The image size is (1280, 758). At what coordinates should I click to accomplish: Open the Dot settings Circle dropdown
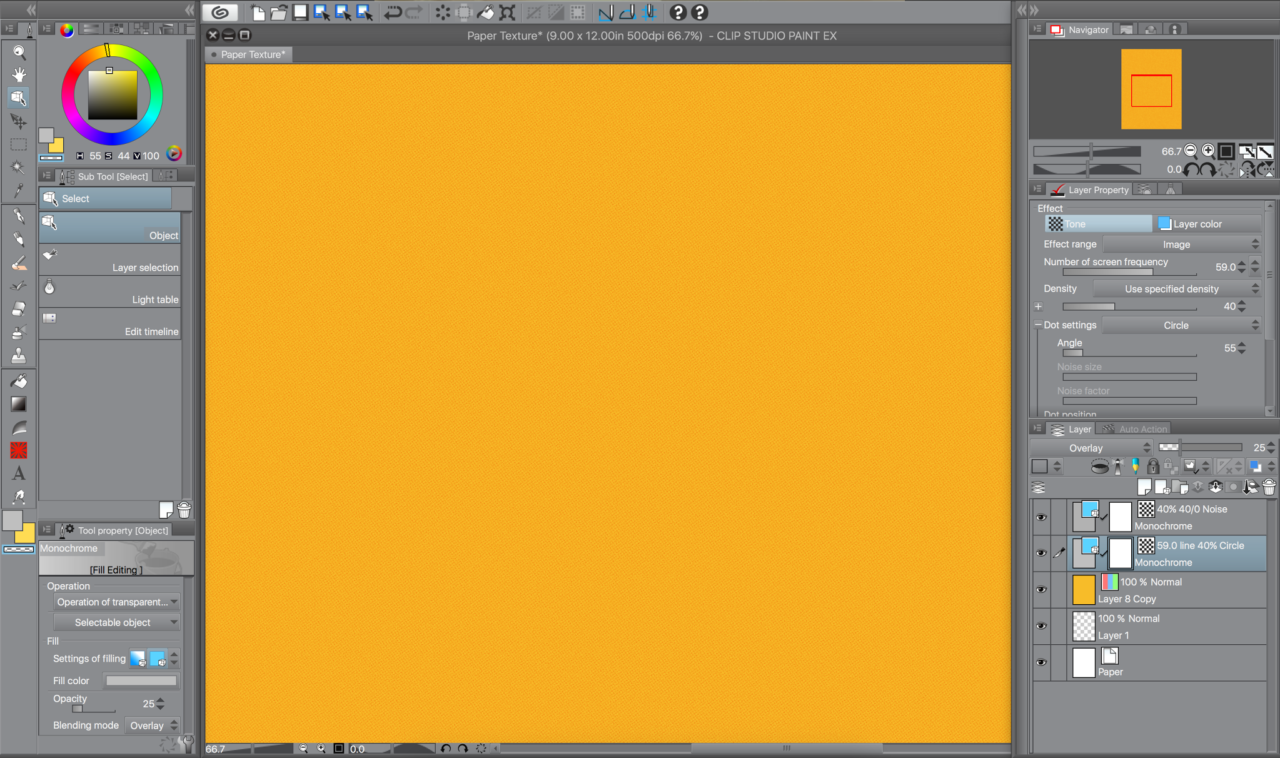(1176, 325)
